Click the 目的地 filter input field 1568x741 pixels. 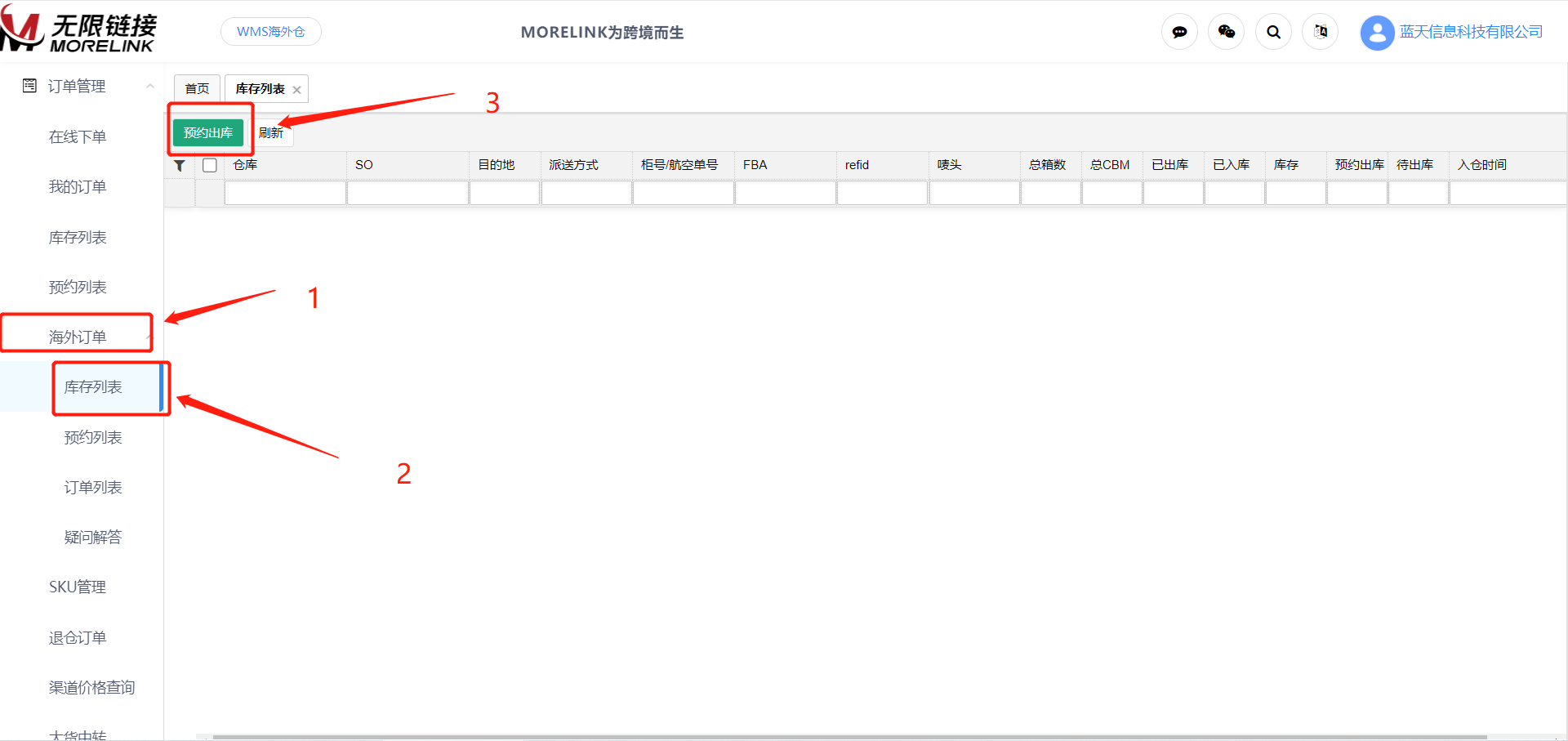pyautogui.click(x=505, y=193)
